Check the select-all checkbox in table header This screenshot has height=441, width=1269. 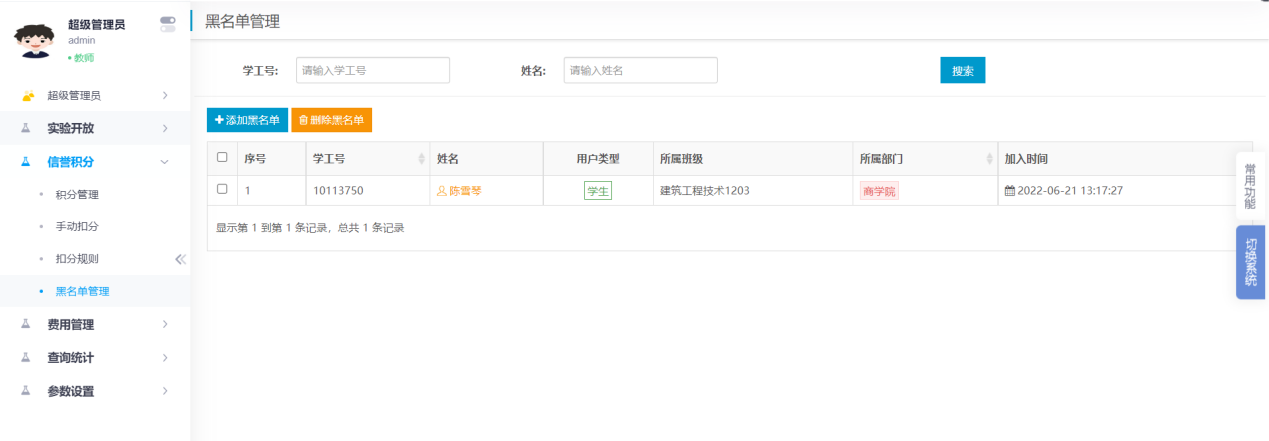pos(222,158)
